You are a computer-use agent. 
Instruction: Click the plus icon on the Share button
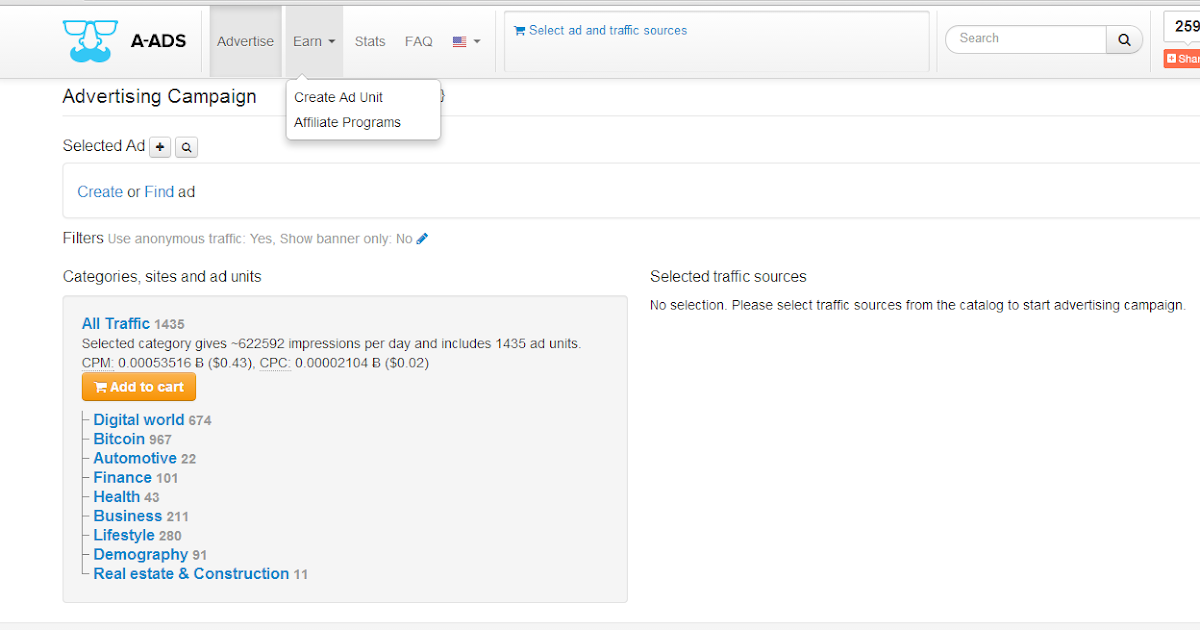1171,58
